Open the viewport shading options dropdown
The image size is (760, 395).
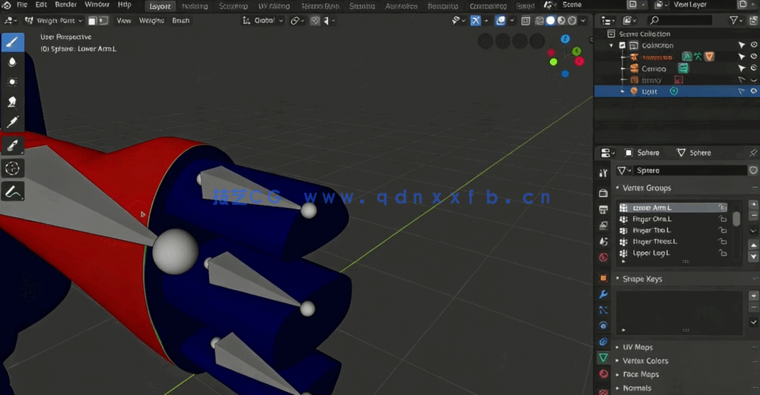583,21
